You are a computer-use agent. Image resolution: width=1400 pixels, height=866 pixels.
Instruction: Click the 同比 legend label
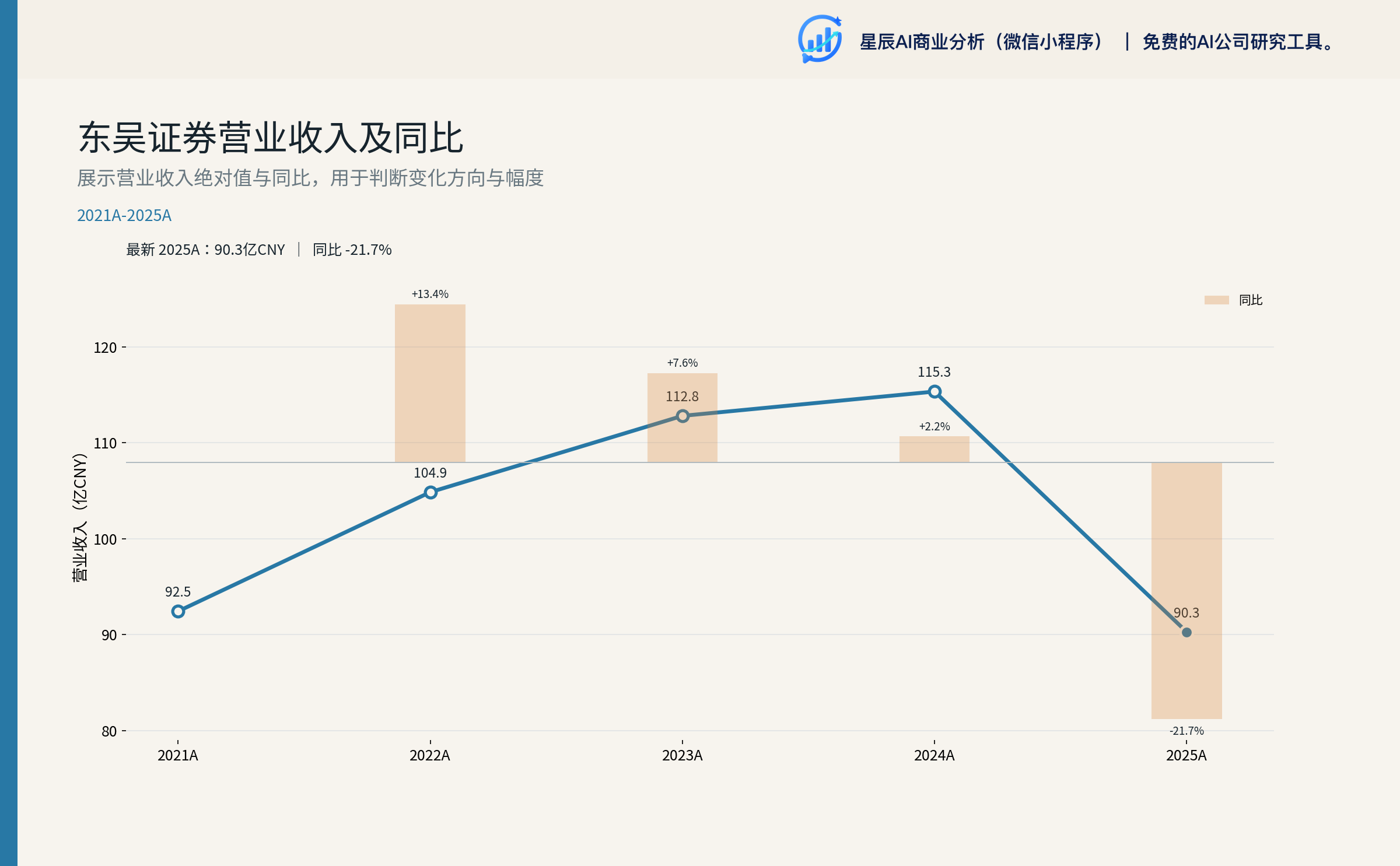pyautogui.click(x=1251, y=300)
